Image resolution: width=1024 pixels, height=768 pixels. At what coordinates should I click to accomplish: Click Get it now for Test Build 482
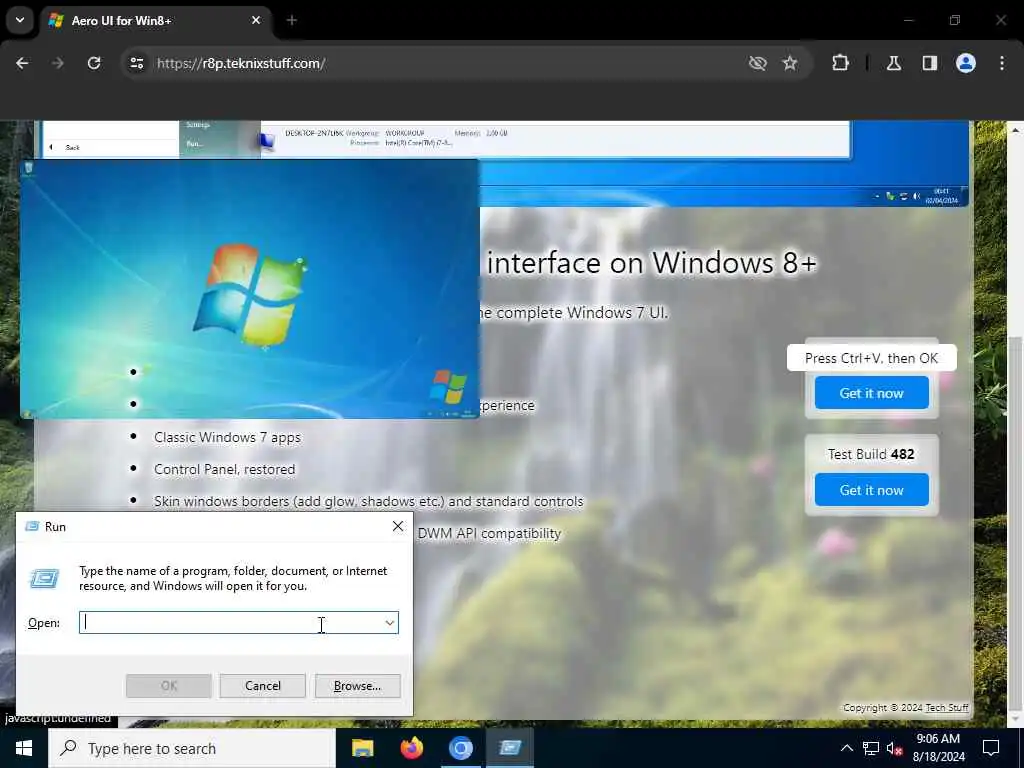pyautogui.click(x=872, y=490)
